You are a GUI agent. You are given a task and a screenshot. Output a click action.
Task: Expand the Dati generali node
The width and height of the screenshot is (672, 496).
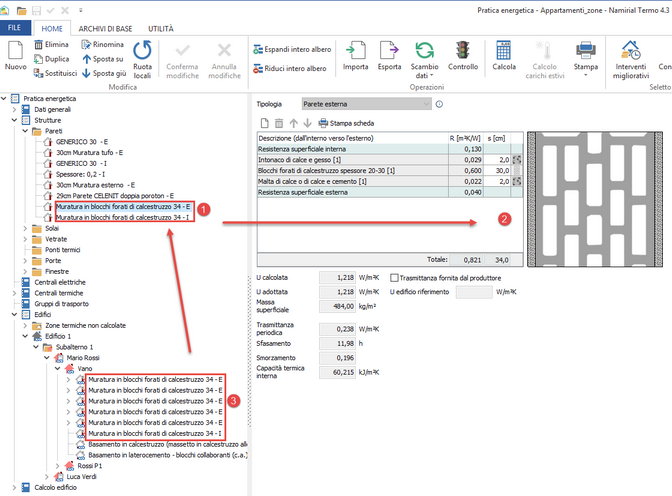15,110
